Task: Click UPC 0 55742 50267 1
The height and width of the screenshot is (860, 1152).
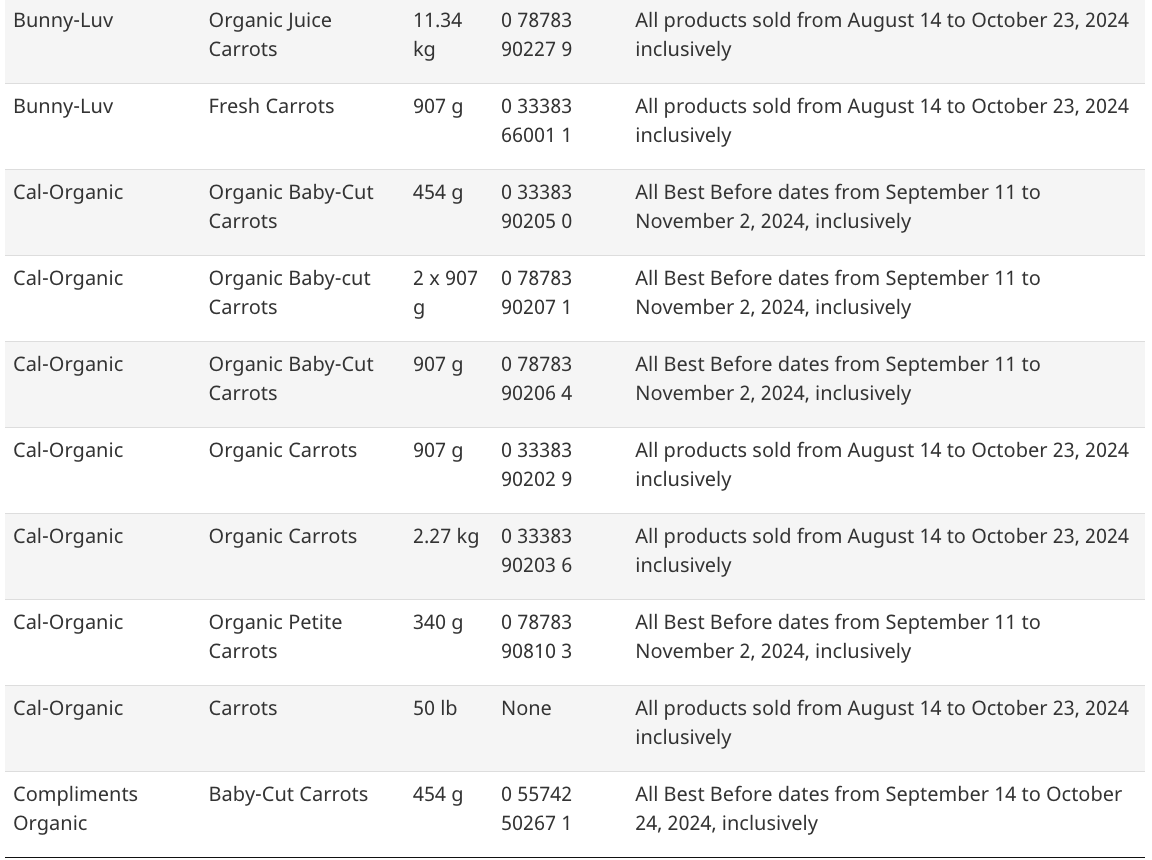Action: (x=536, y=808)
